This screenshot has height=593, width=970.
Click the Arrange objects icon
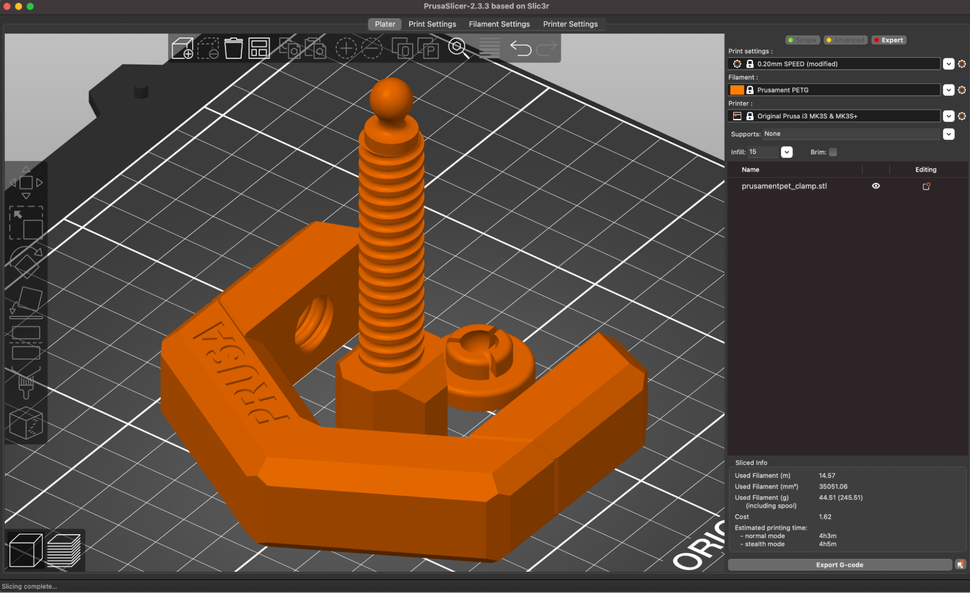(260, 48)
